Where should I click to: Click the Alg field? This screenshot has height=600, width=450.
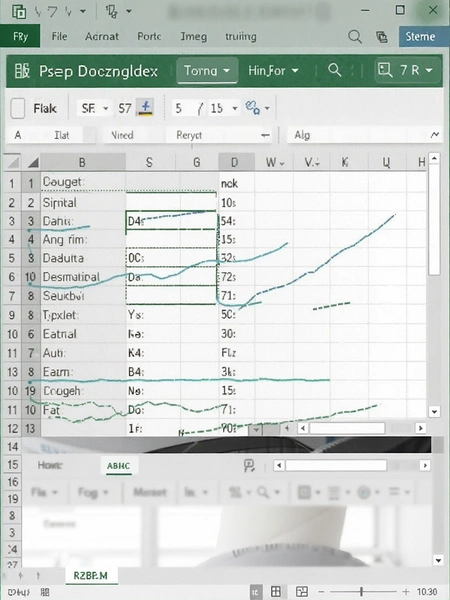click(364, 135)
